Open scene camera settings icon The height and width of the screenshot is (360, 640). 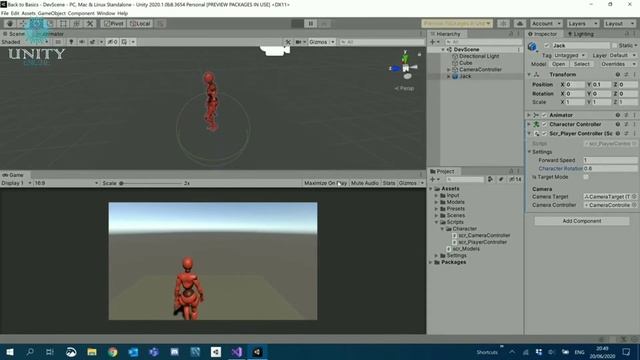coord(298,42)
